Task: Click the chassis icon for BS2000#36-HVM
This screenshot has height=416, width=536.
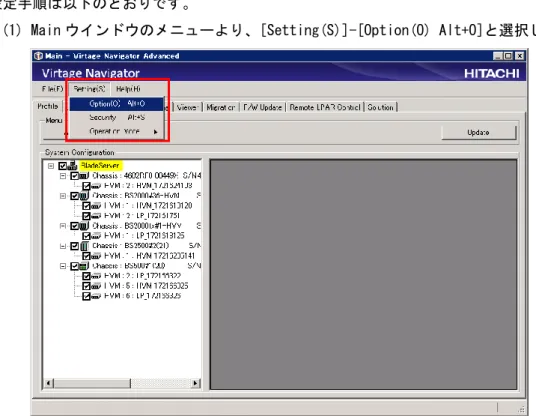Action: click(84, 196)
